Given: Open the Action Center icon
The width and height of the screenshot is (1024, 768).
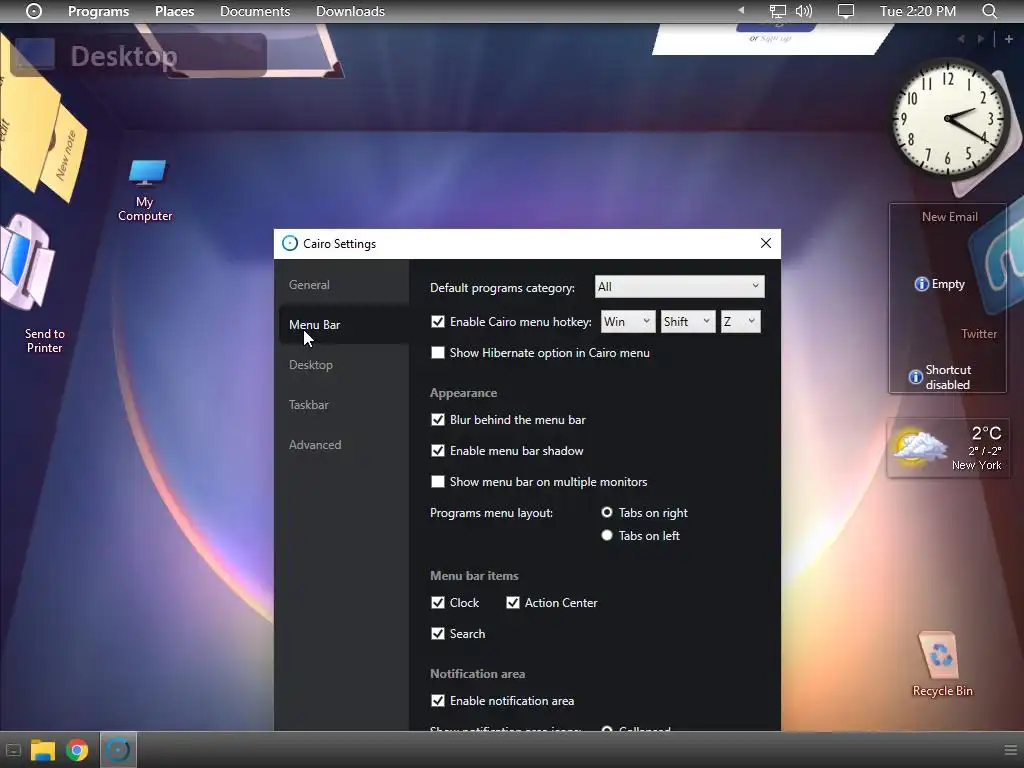Looking at the screenshot, I should point(846,11).
